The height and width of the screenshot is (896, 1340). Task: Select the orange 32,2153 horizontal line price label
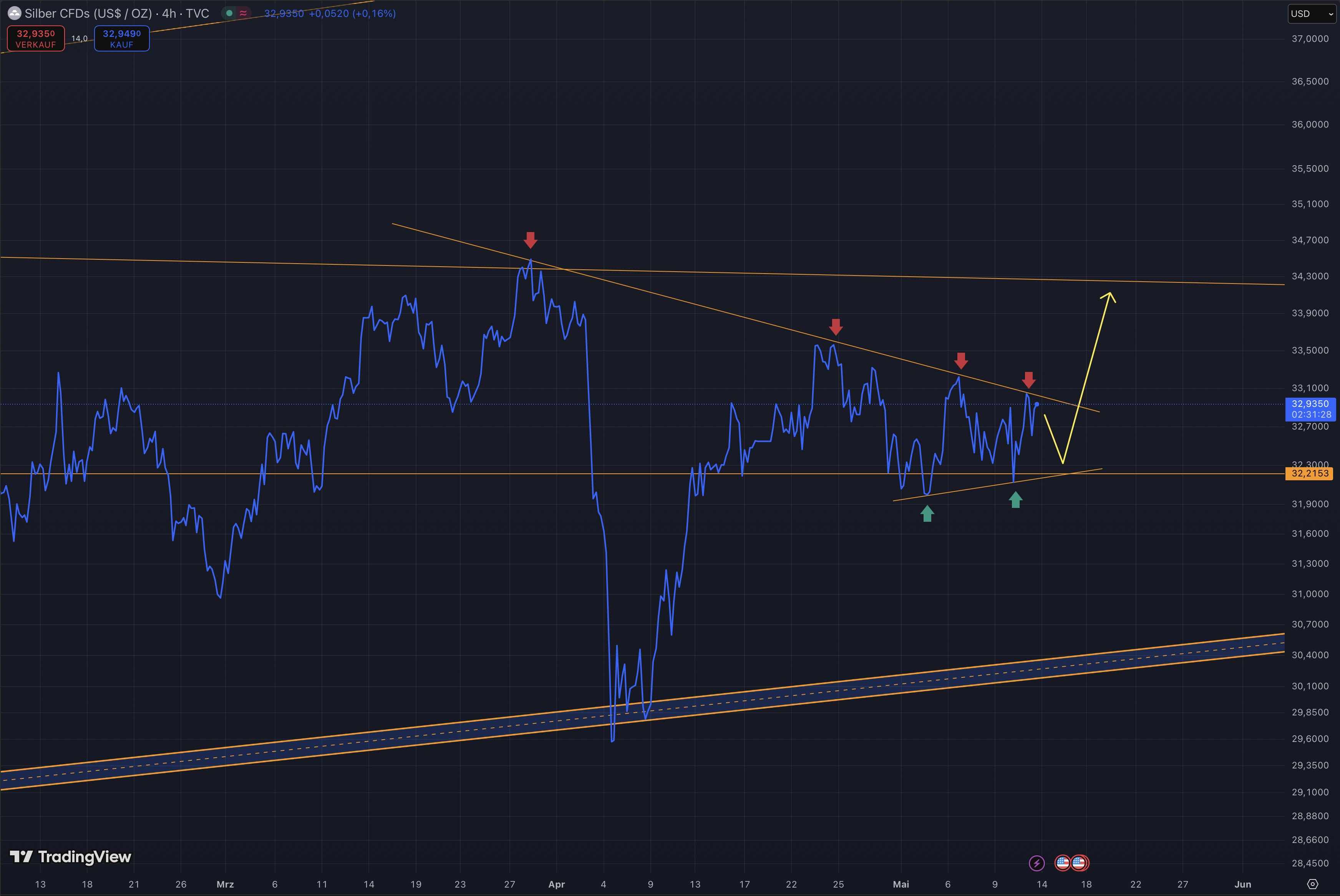click(1310, 473)
